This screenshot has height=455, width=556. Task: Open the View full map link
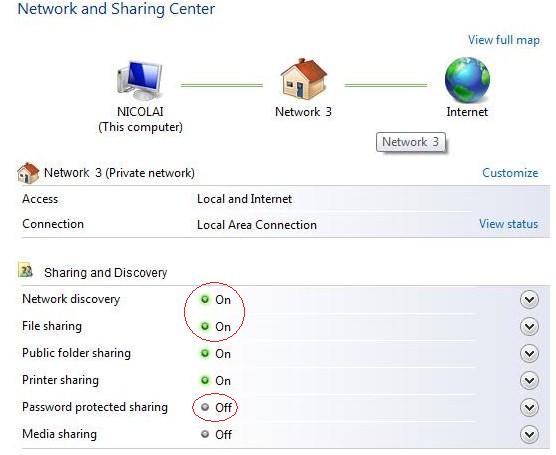tap(504, 40)
